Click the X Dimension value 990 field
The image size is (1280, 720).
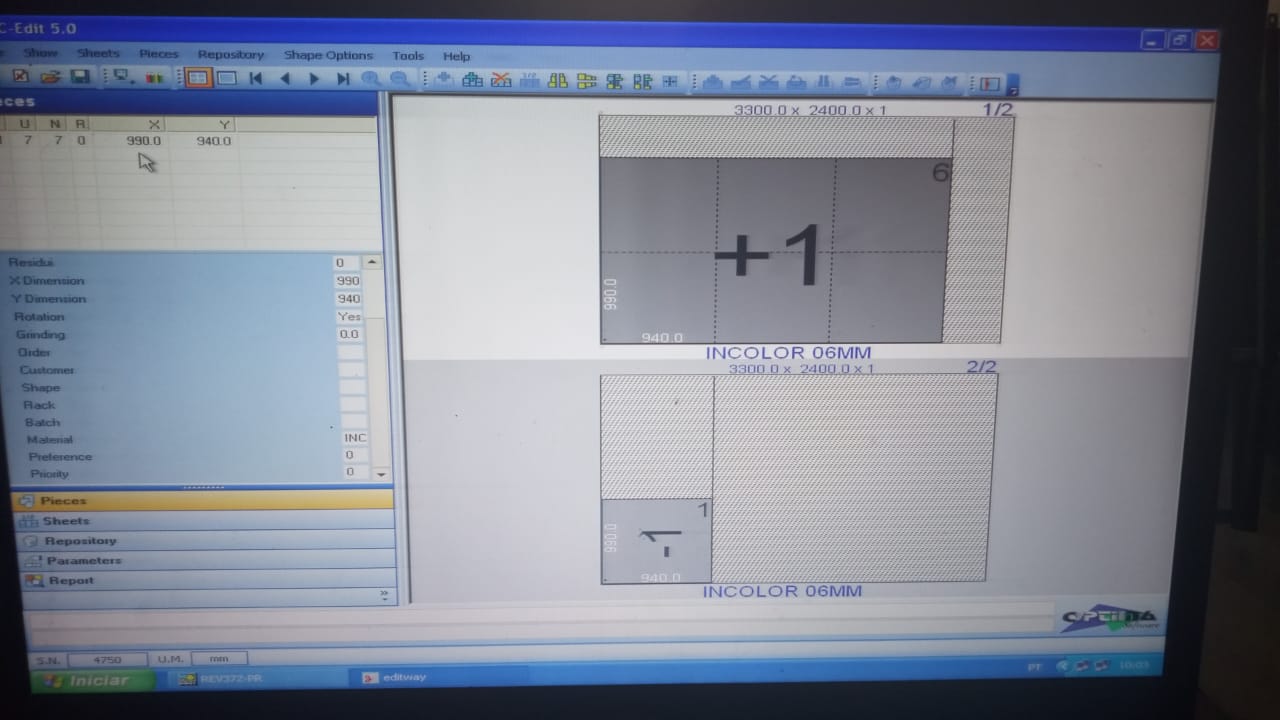click(348, 281)
